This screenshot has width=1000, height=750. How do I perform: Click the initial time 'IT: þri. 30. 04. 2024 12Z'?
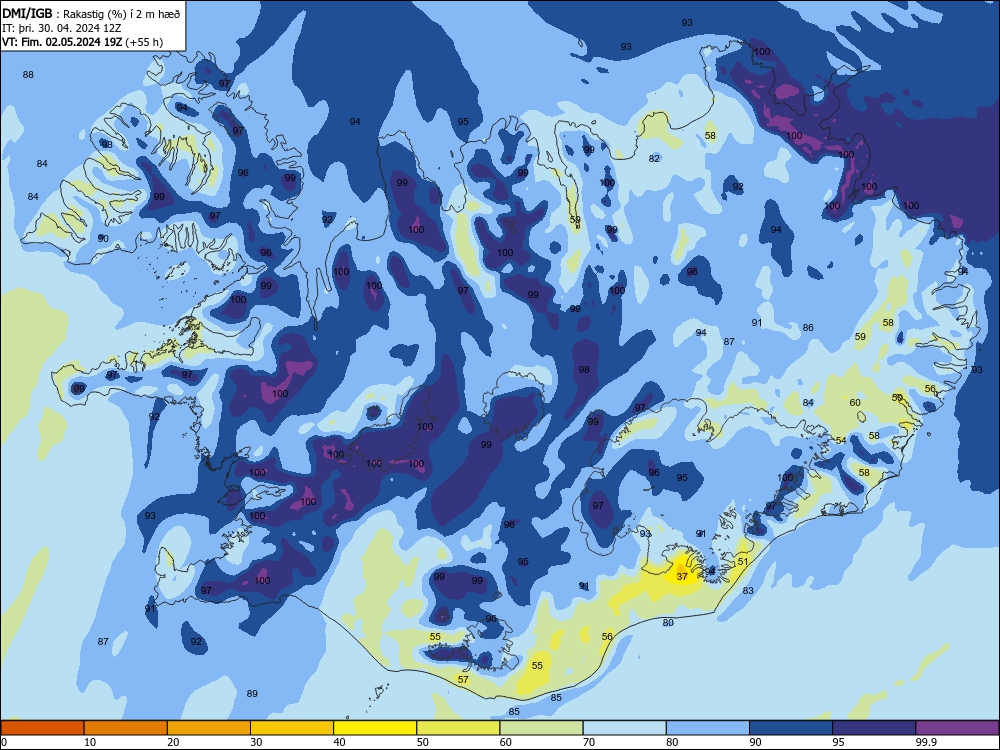62,28
